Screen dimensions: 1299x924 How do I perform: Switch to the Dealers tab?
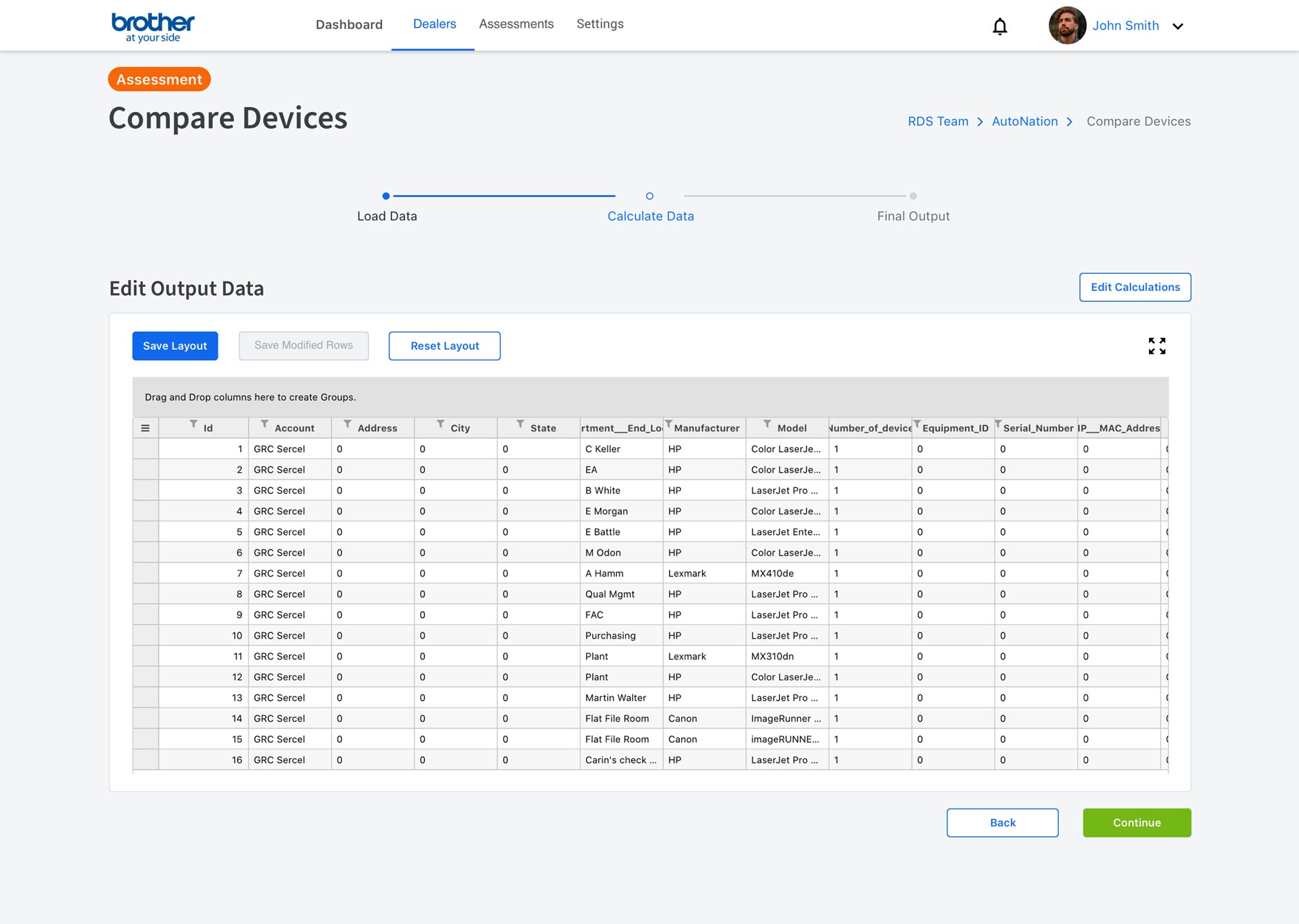click(x=435, y=24)
